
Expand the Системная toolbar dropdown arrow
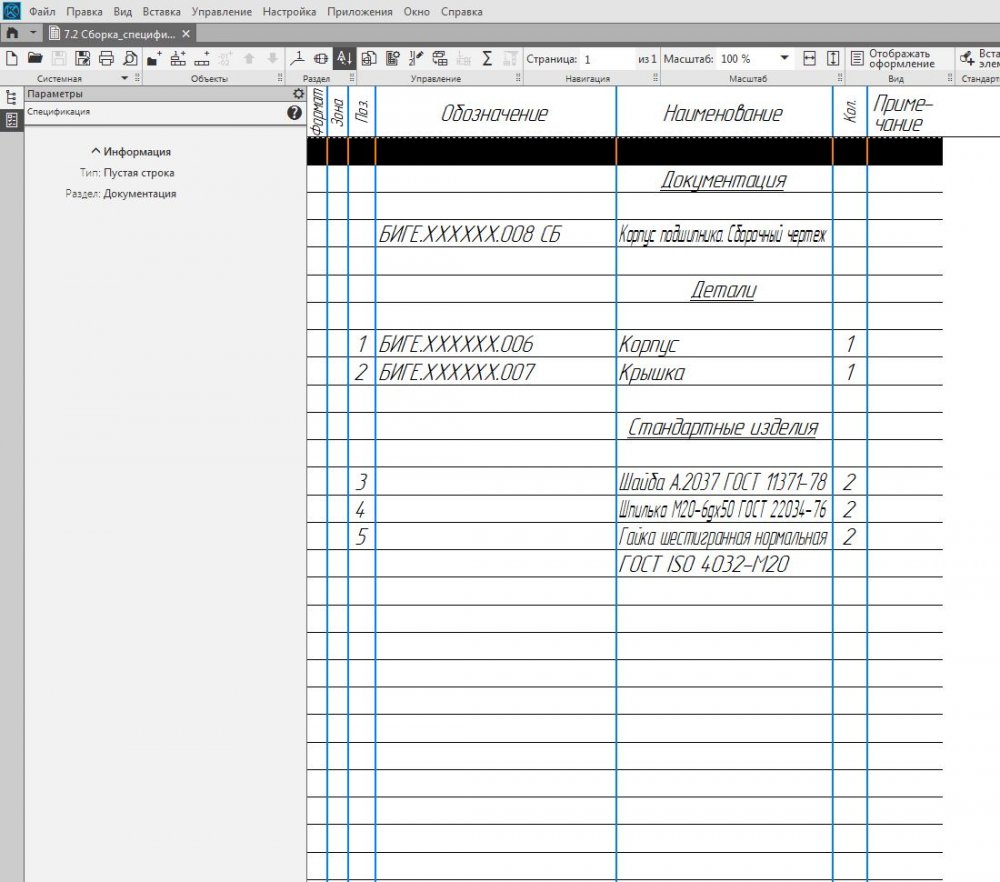[124, 78]
